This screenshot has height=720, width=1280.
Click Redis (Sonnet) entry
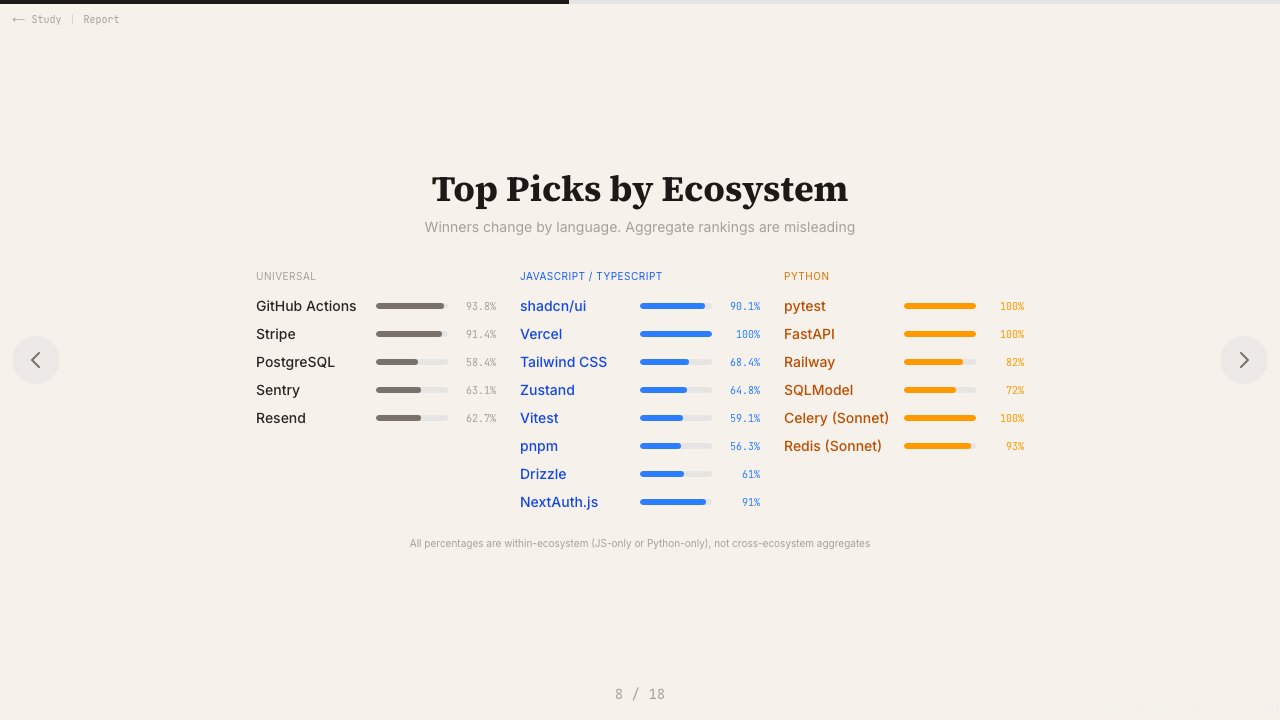click(x=833, y=446)
